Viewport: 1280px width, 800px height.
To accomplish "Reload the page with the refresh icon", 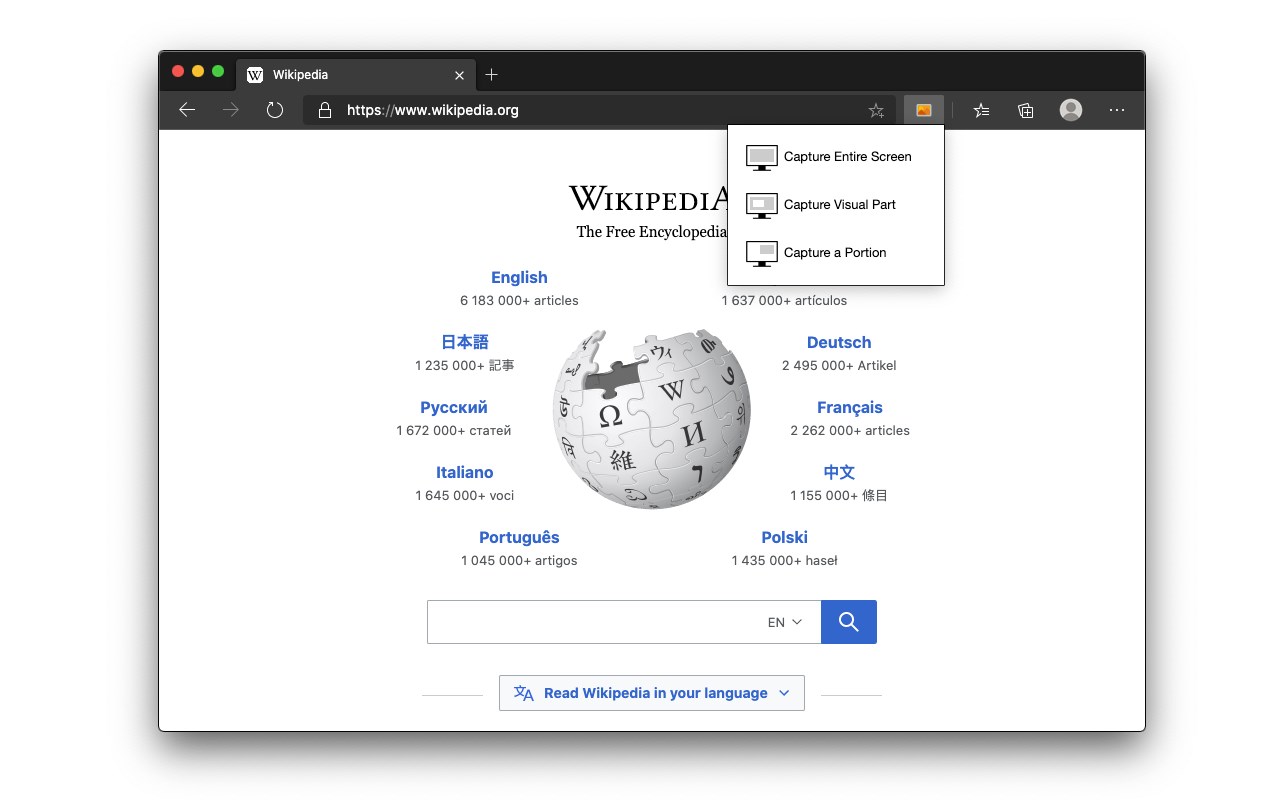I will [275, 110].
